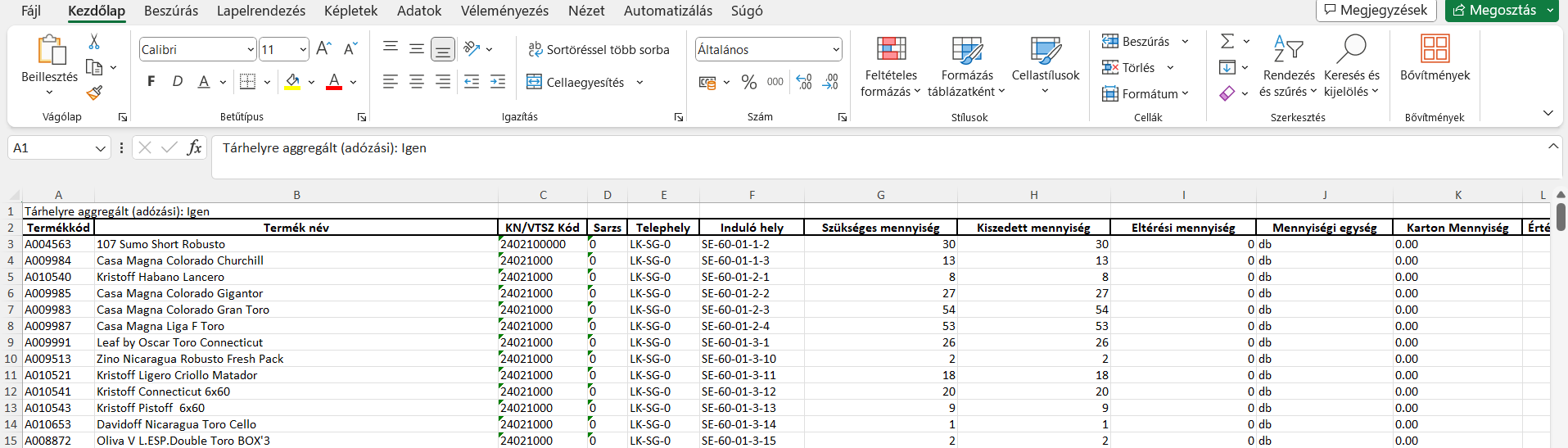Viewport: 1568px width, 448px height.
Task: Align text left
Action: click(391, 82)
